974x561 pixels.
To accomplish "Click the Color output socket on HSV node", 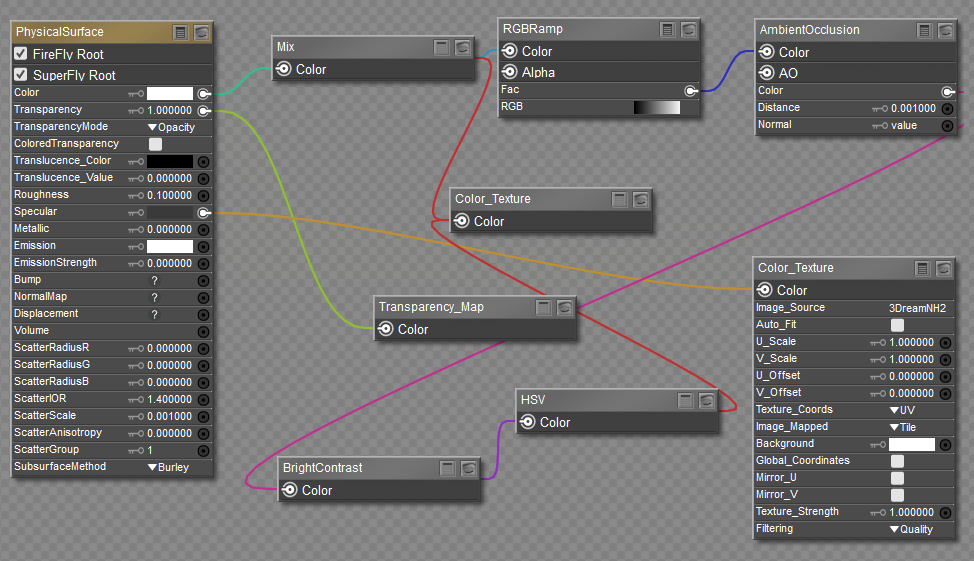I will point(528,422).
